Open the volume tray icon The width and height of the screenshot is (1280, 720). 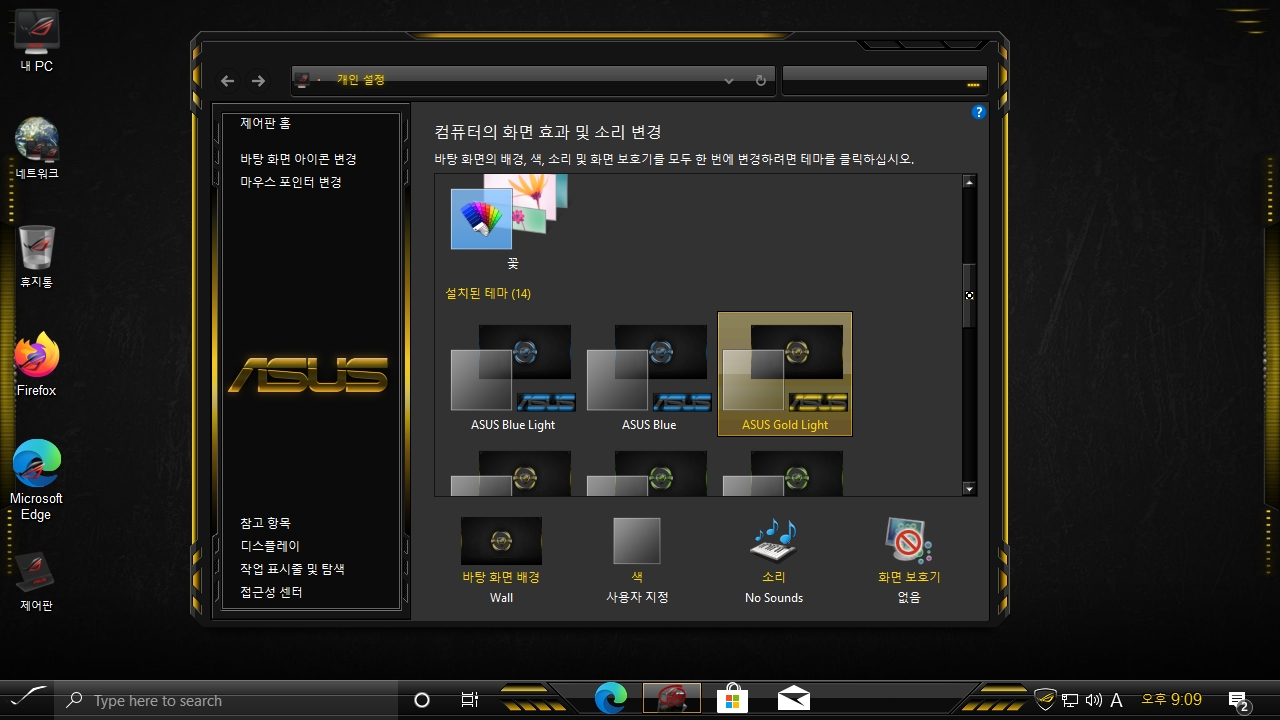[x=1093, y=701]
